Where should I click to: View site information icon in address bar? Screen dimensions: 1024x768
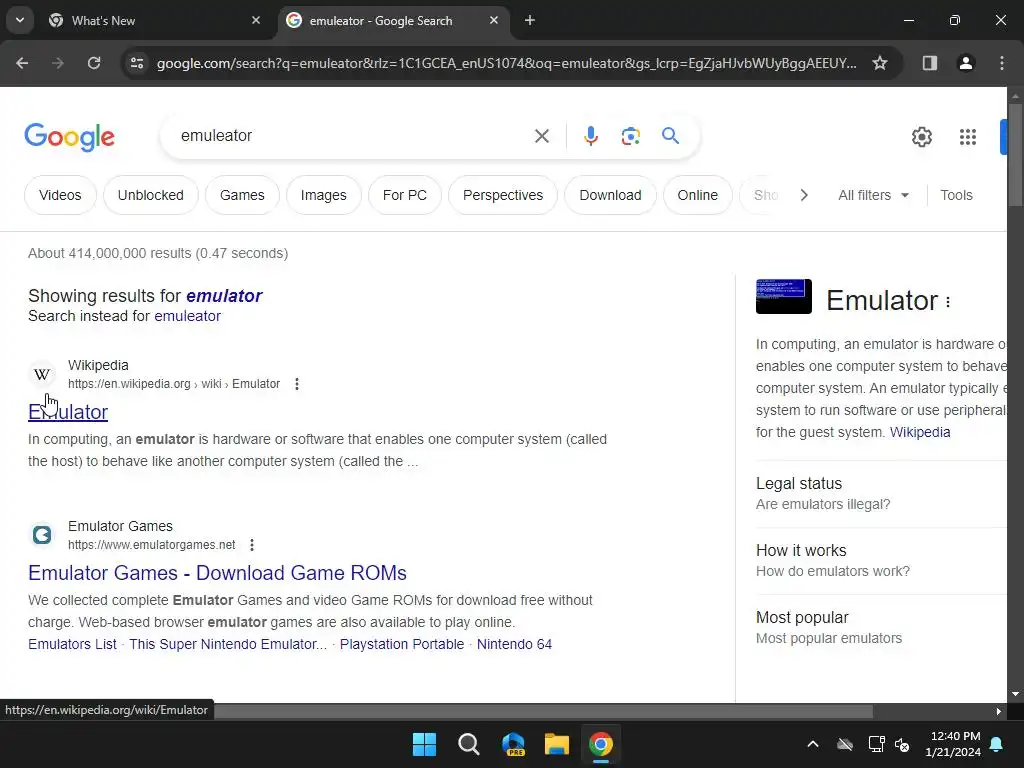tap(137, 63)
